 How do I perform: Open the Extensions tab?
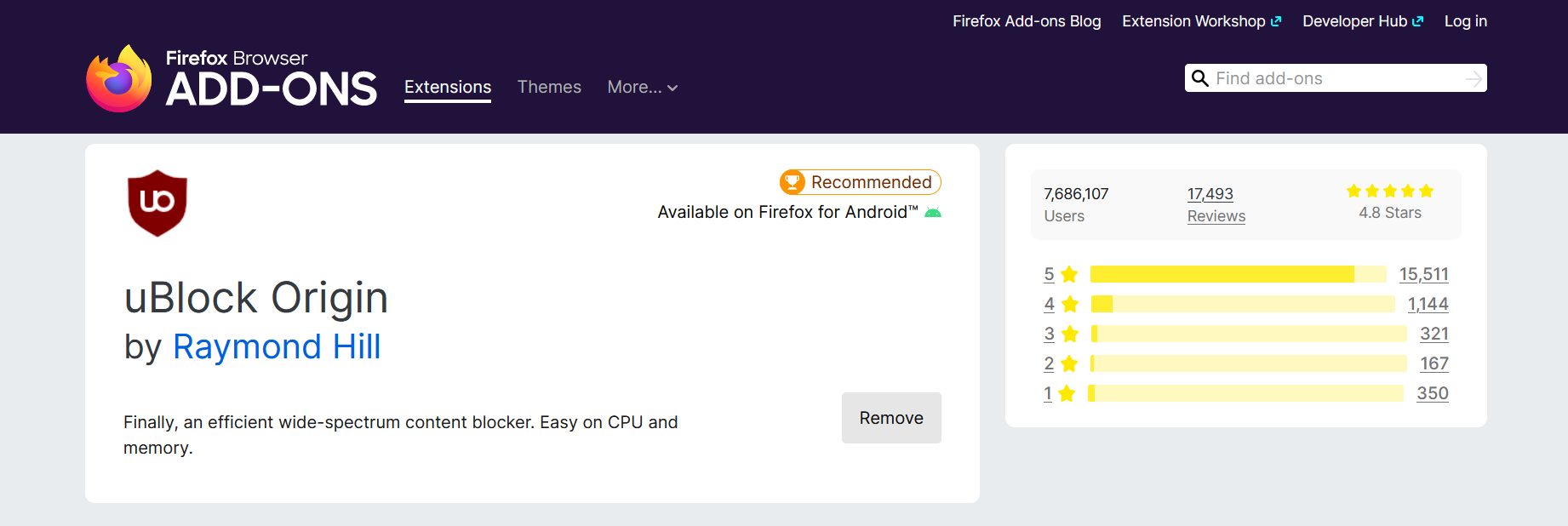pyautogui.click(x=448, y=88)
